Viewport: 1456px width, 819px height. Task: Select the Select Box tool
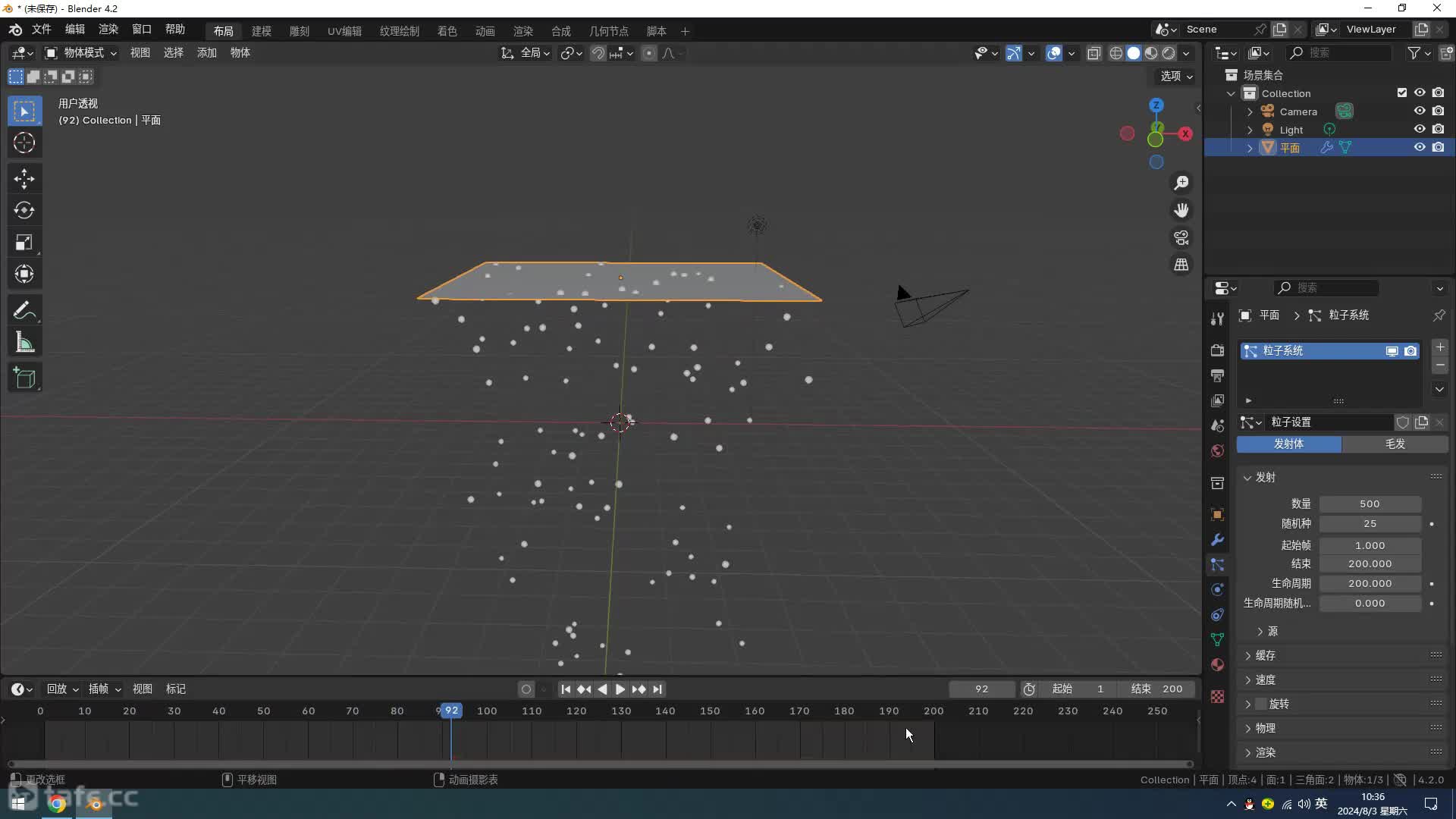click(x=24, y=111)
